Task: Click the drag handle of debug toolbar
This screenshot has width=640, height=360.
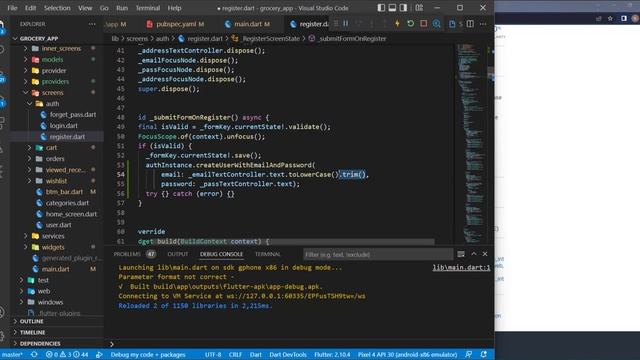Action: (x=336, y=24)
